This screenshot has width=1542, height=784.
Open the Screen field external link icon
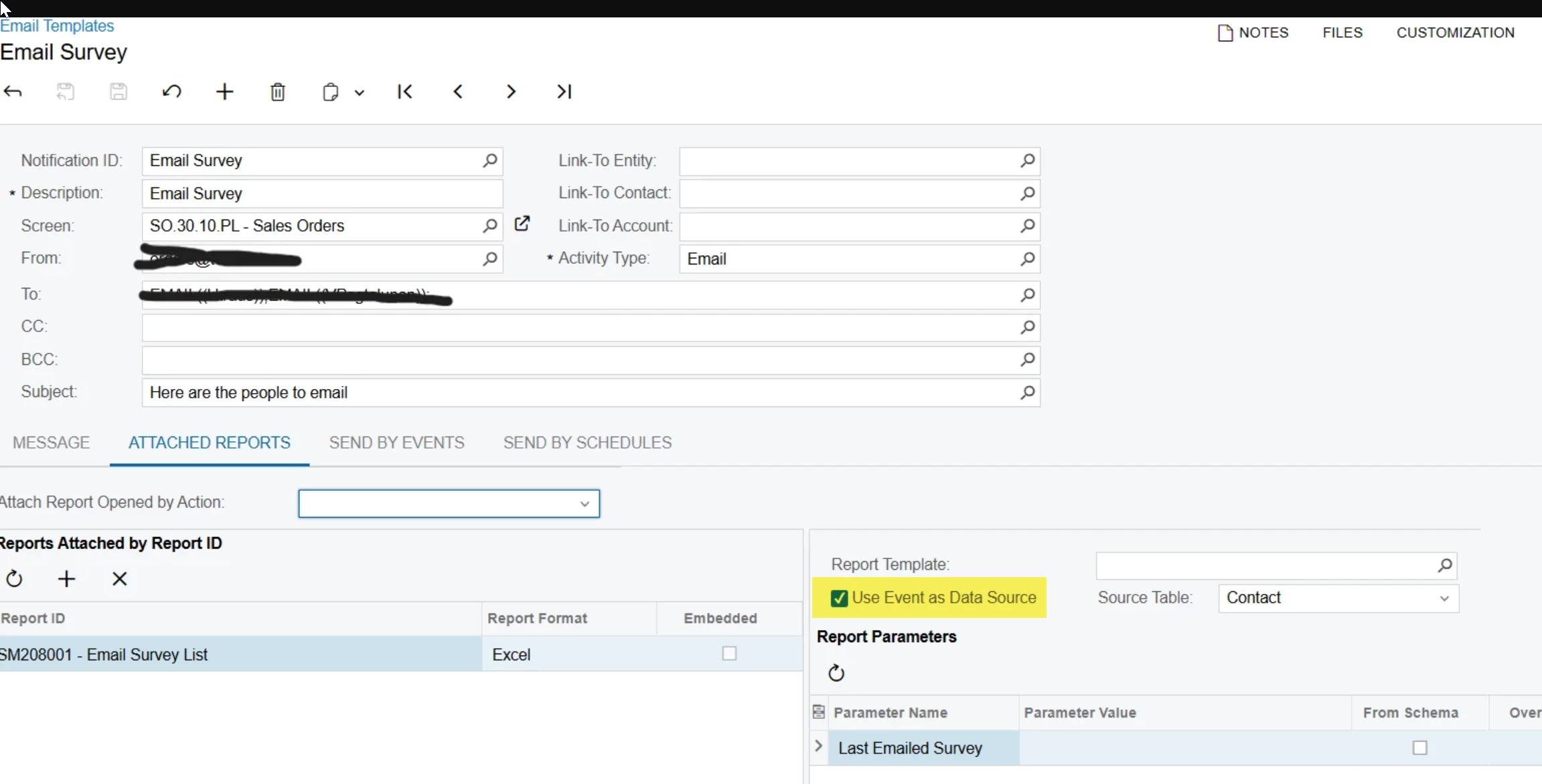(522, 224)
